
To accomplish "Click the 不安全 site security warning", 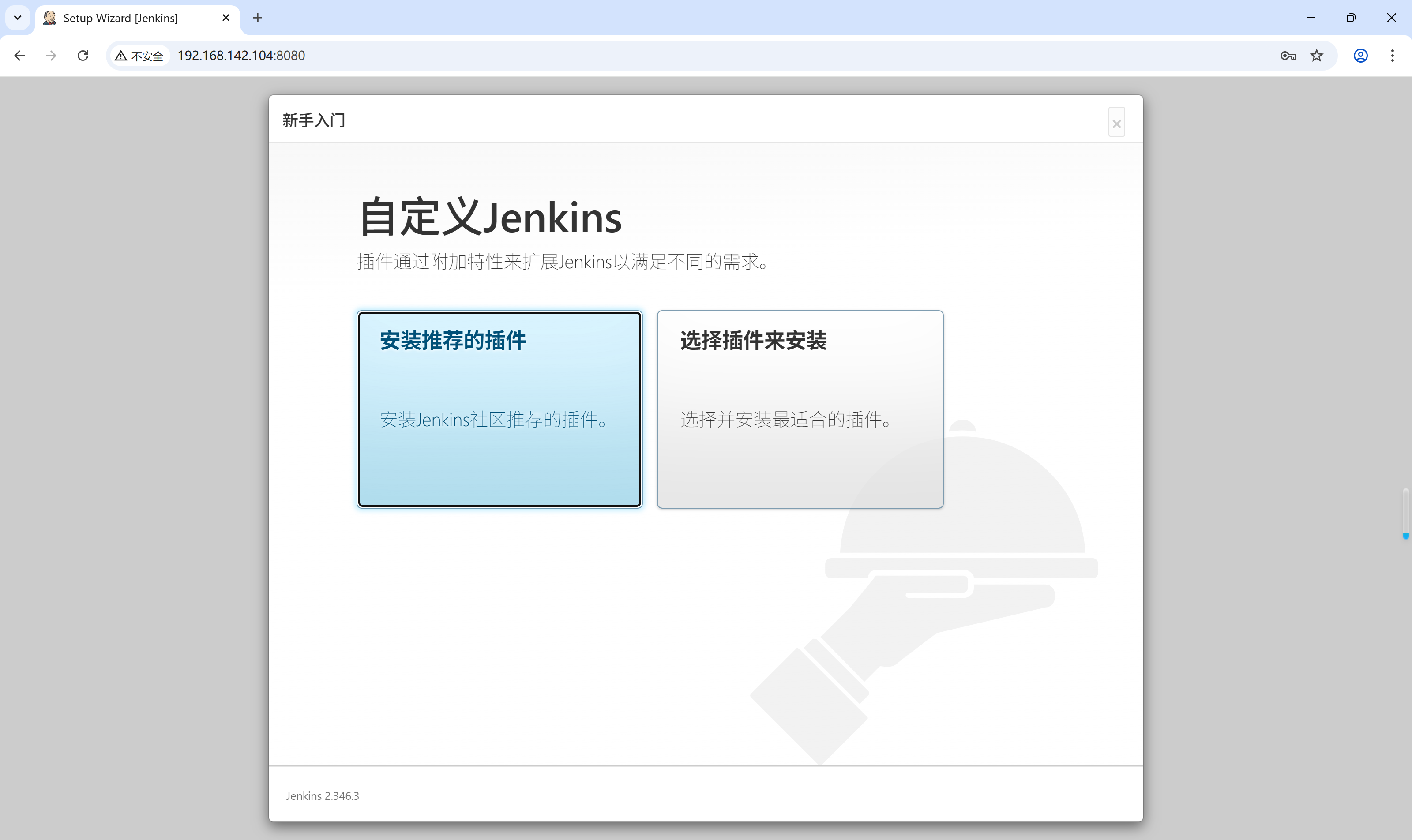I will 139,56.
